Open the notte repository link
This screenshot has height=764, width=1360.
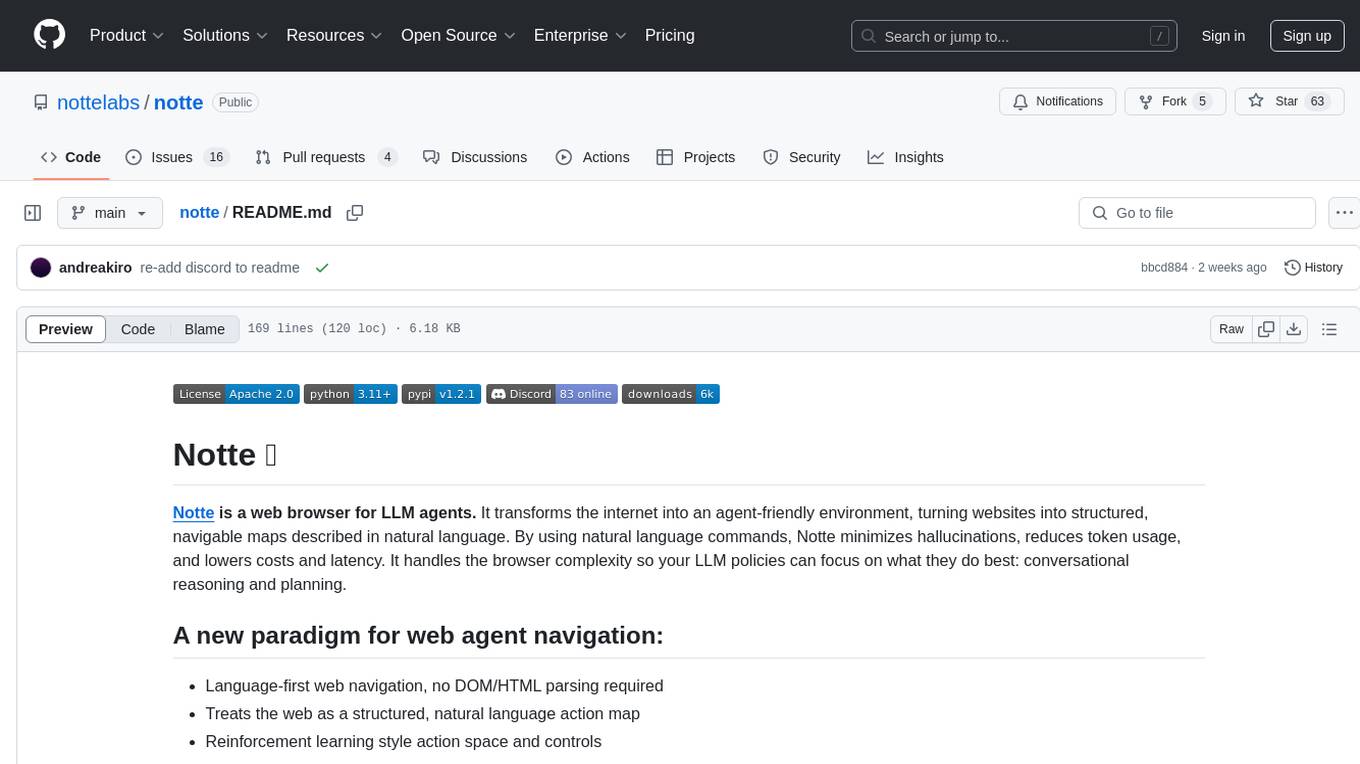coord(178,102)
